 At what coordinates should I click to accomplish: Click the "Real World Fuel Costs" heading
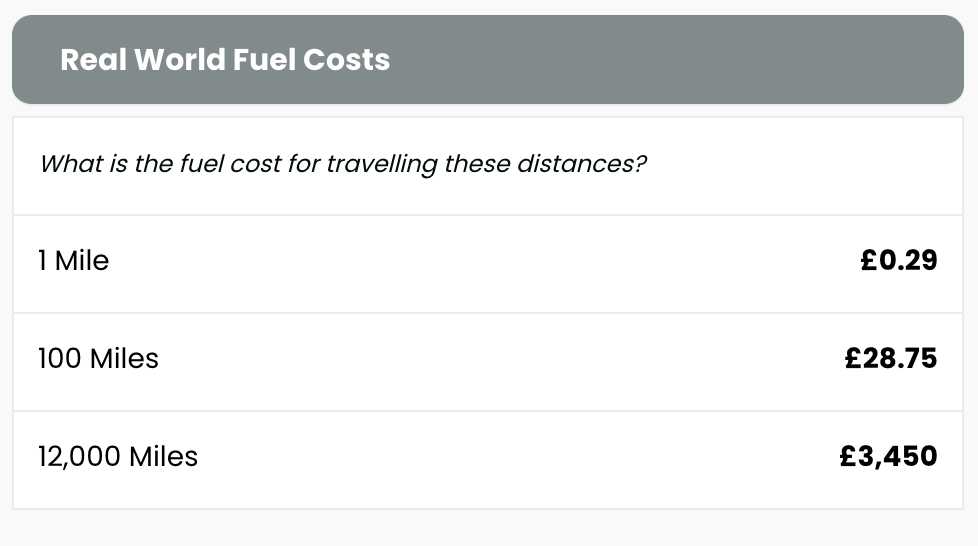click(225, 60)
